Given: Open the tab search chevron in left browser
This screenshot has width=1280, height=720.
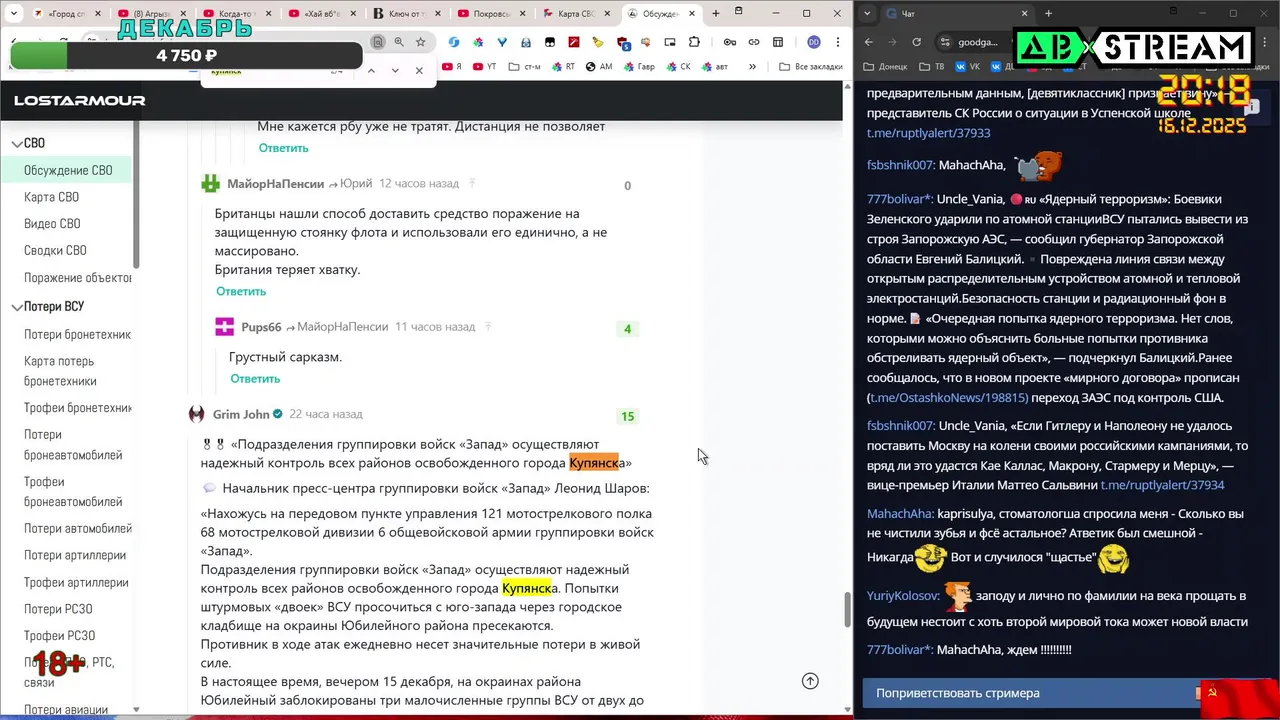Looking at the screenshot, I should [x=16, y=14].
